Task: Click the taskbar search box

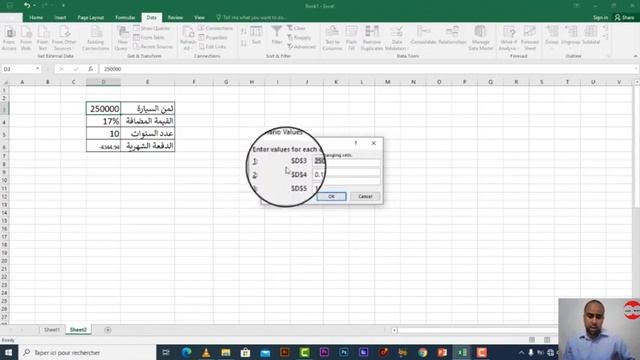Action: coord(87,352)
